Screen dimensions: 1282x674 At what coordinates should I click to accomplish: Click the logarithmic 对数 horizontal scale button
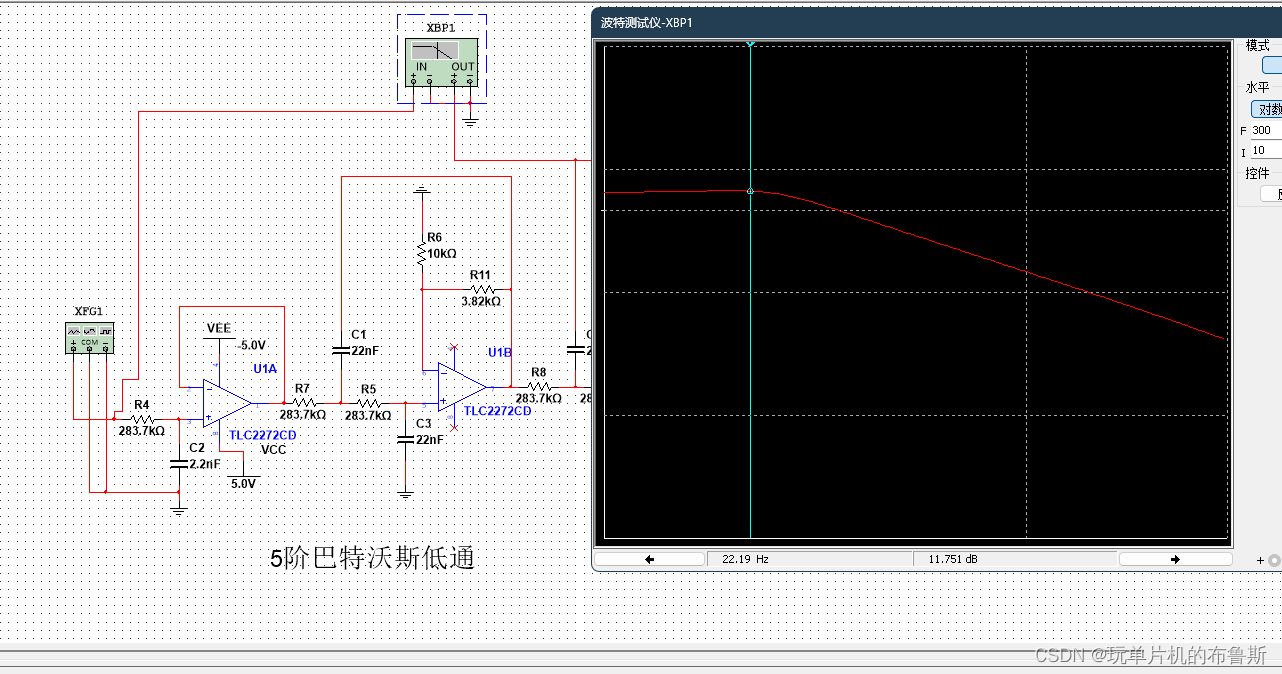tap(1267, 109)
